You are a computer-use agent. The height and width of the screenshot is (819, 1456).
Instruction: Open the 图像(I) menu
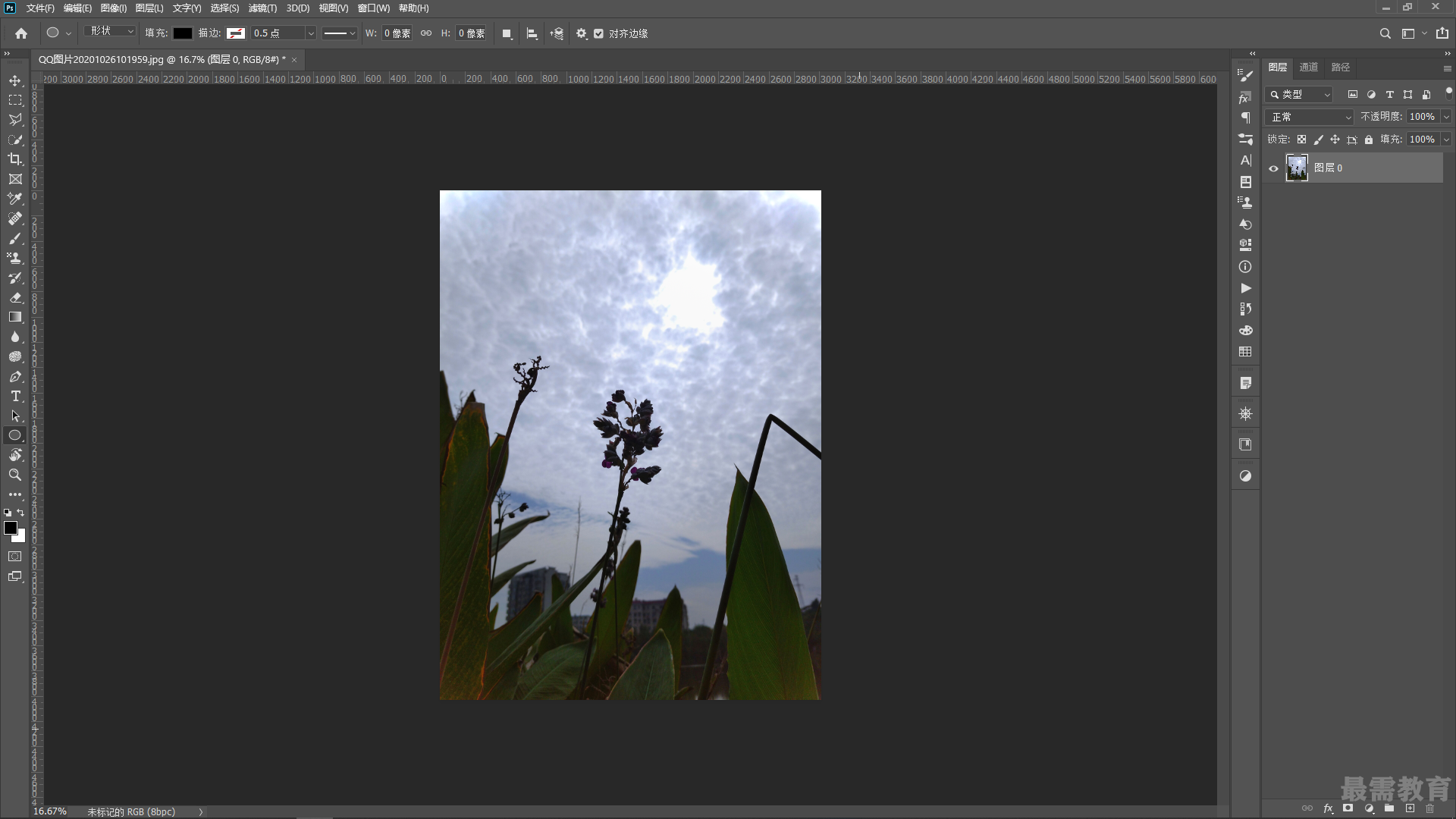coord(114,8)
